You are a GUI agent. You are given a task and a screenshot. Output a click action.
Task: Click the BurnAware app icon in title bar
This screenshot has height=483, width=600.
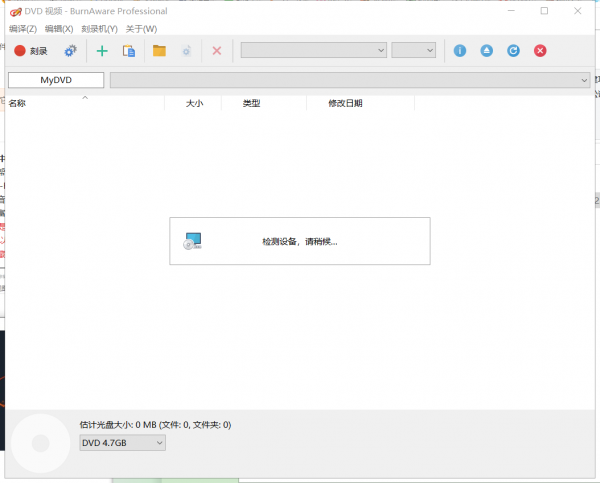pyautogui.click(x=16, y=11)
